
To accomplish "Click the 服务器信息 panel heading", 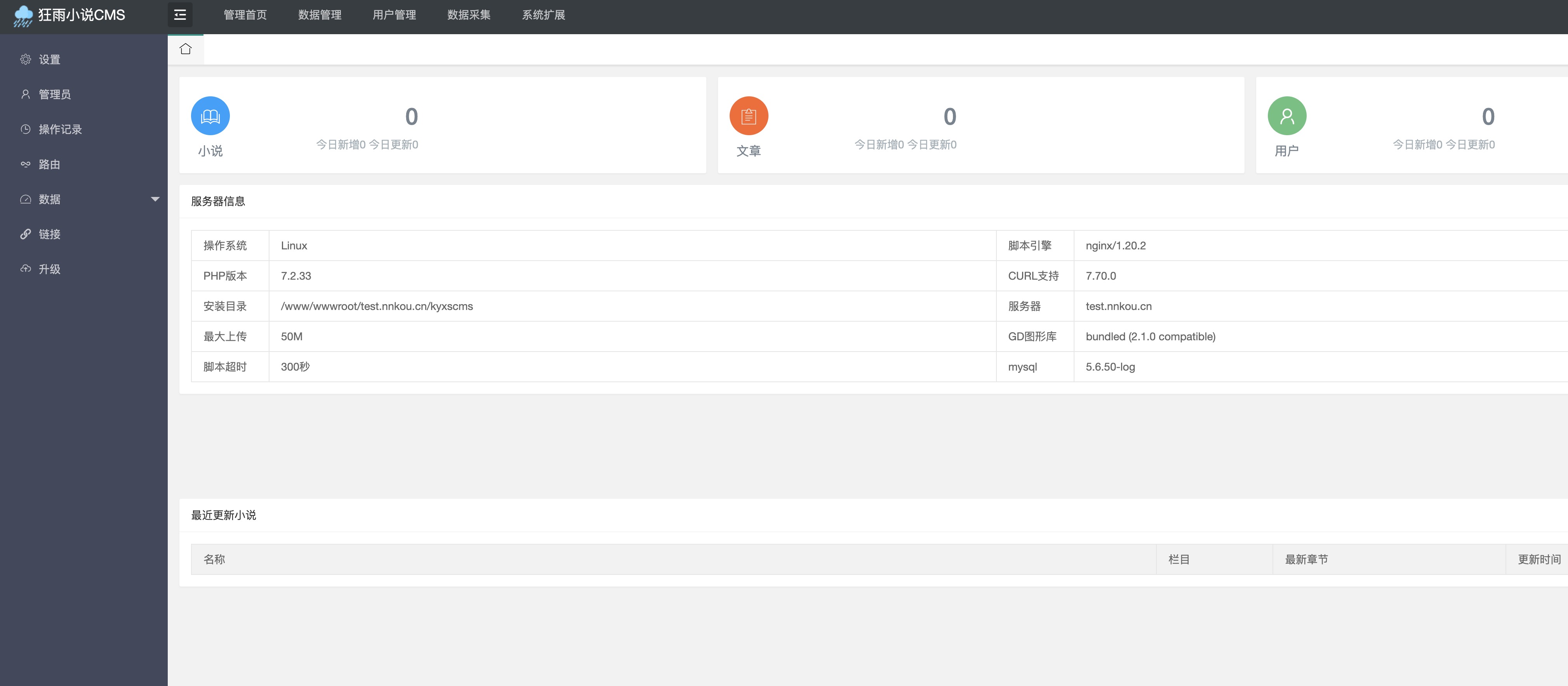I will [x=218, y=202].
